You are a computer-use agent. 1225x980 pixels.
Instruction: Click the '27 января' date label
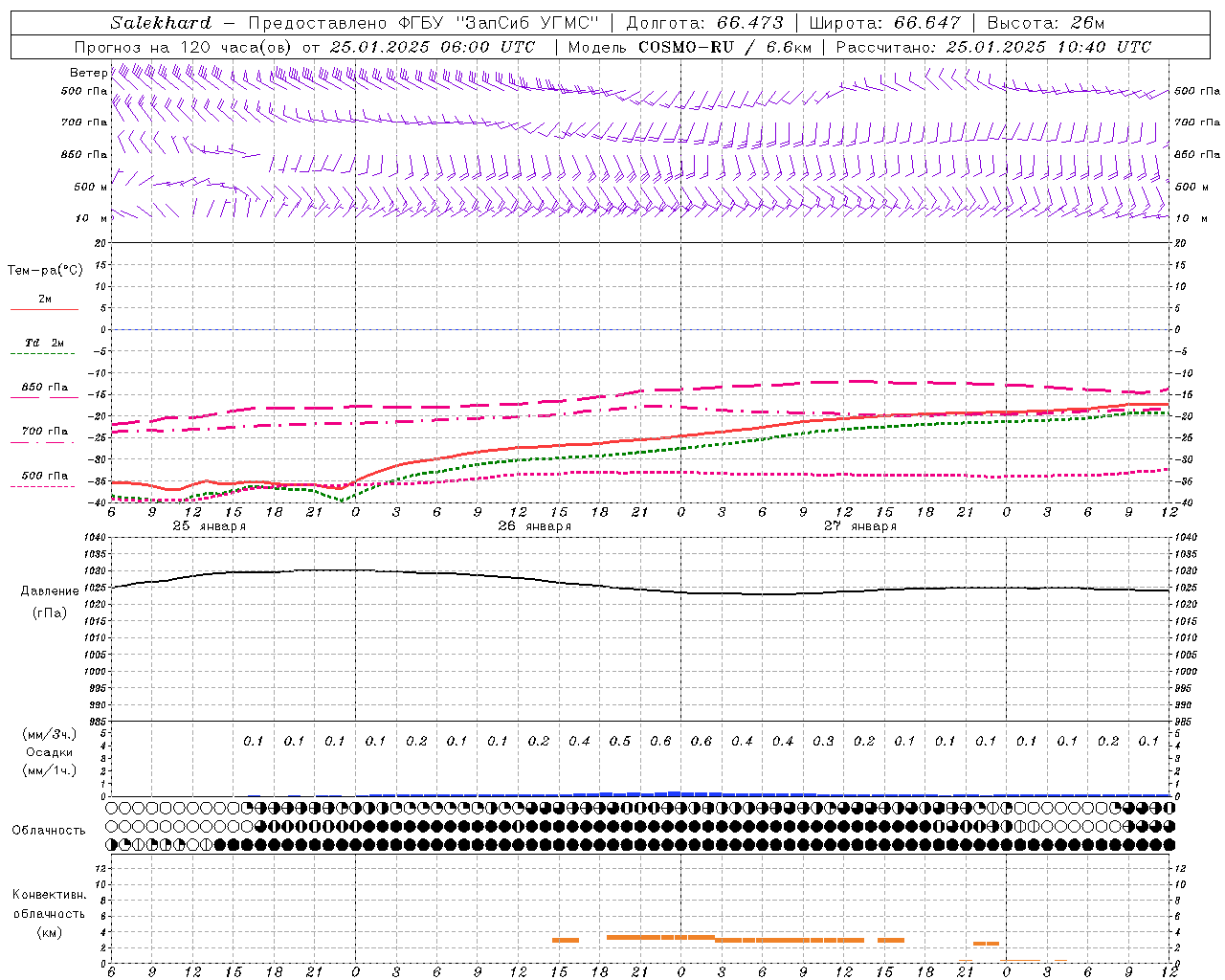click(860, 526)
